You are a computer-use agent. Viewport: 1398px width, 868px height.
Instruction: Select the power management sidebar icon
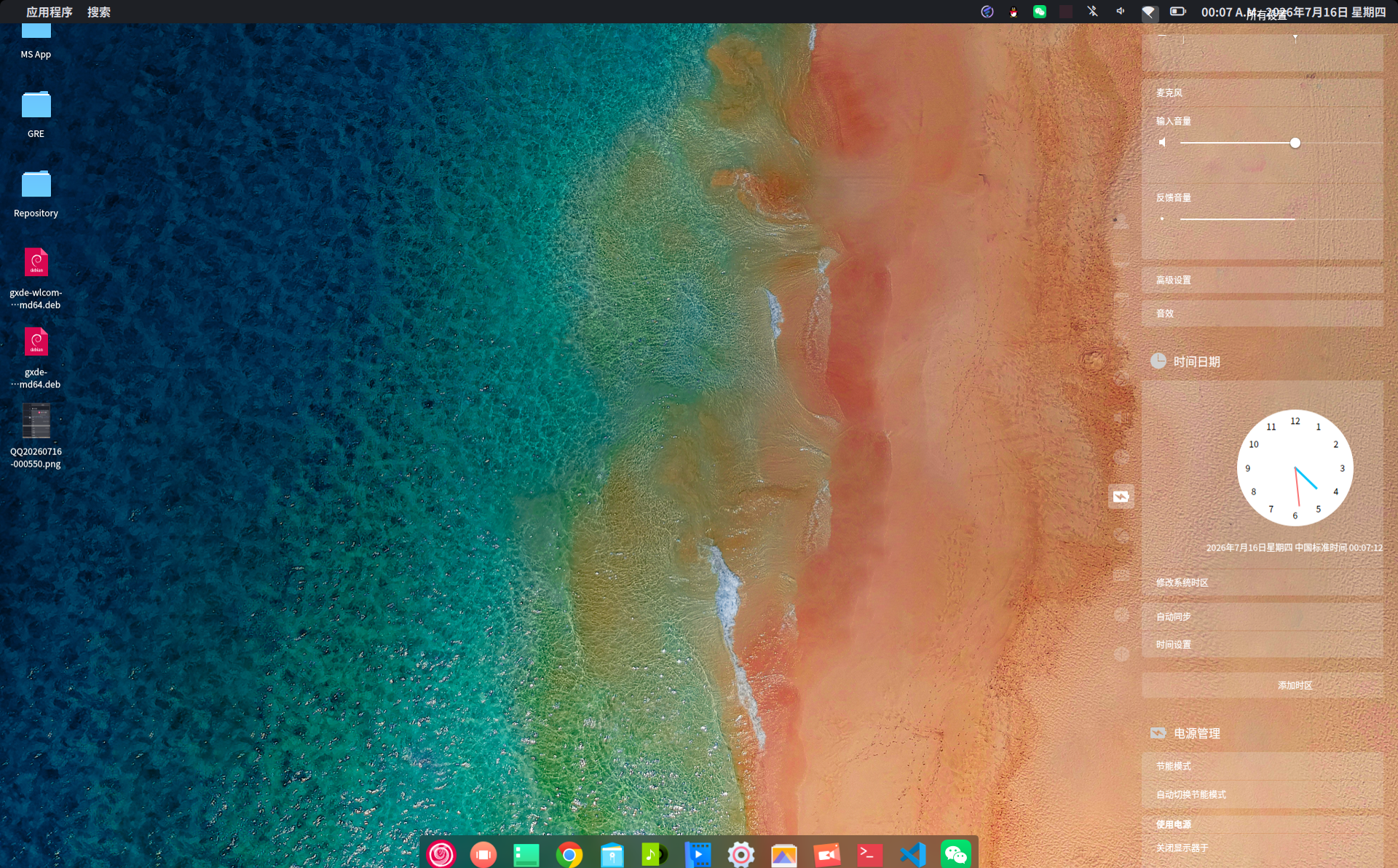[1121, 497]
